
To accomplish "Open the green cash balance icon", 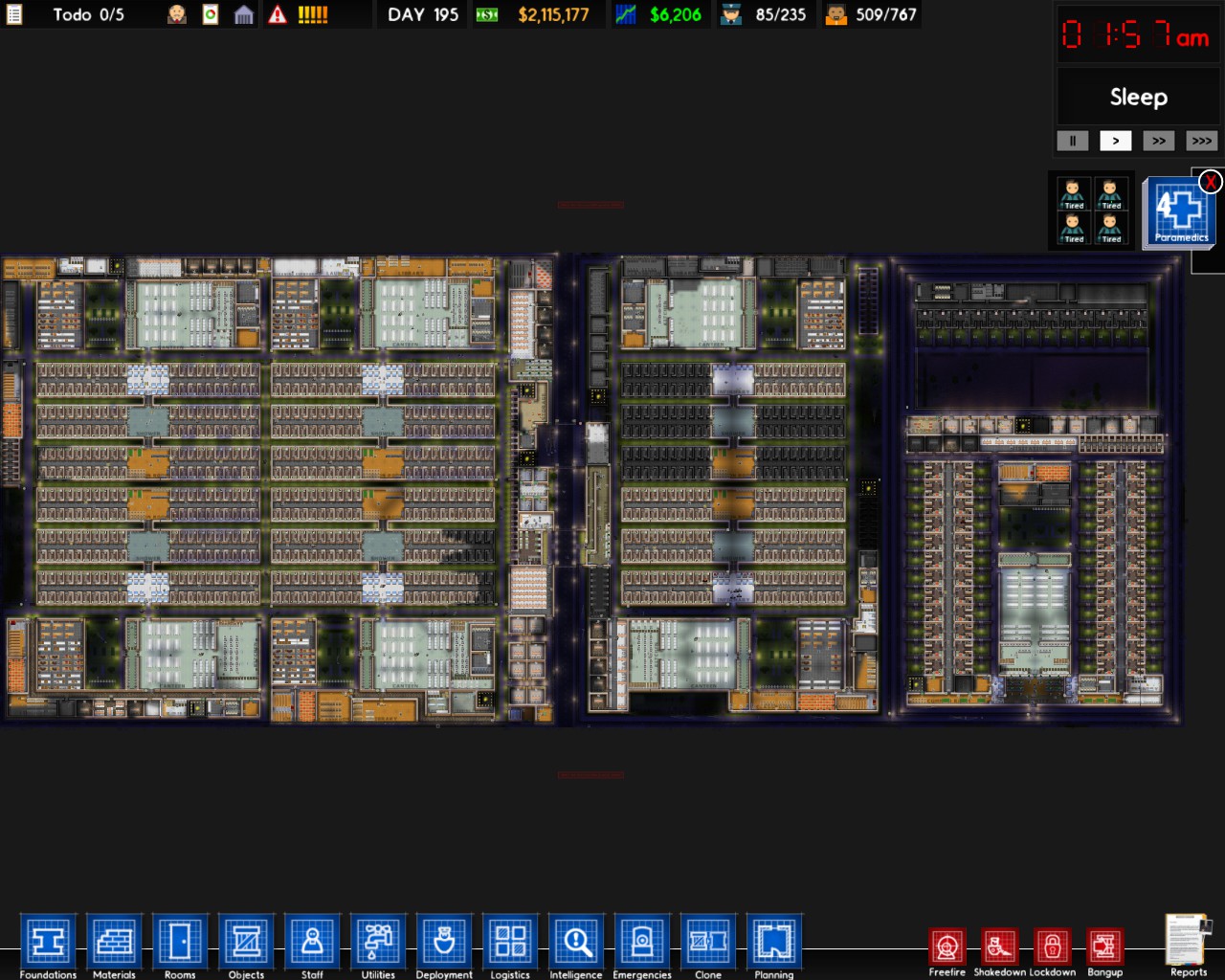I will point(487,14).
